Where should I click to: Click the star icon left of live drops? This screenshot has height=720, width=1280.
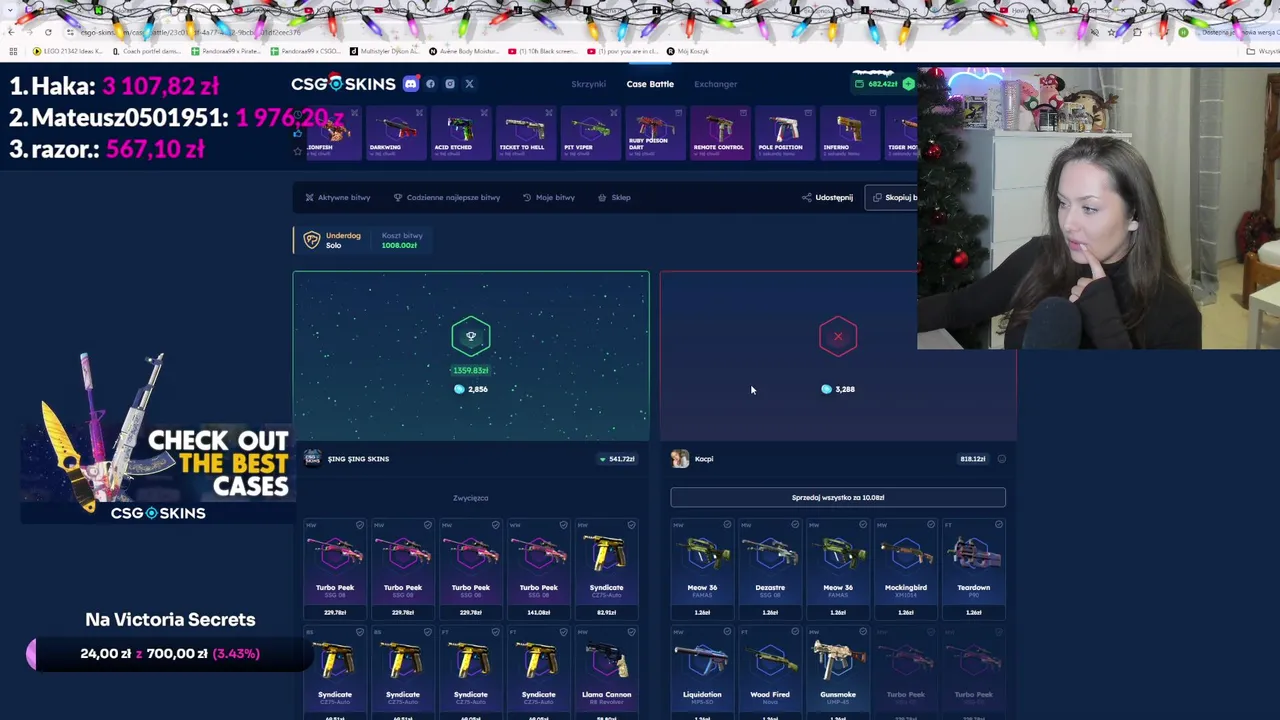pyautogui.click(x=298, y=151)
